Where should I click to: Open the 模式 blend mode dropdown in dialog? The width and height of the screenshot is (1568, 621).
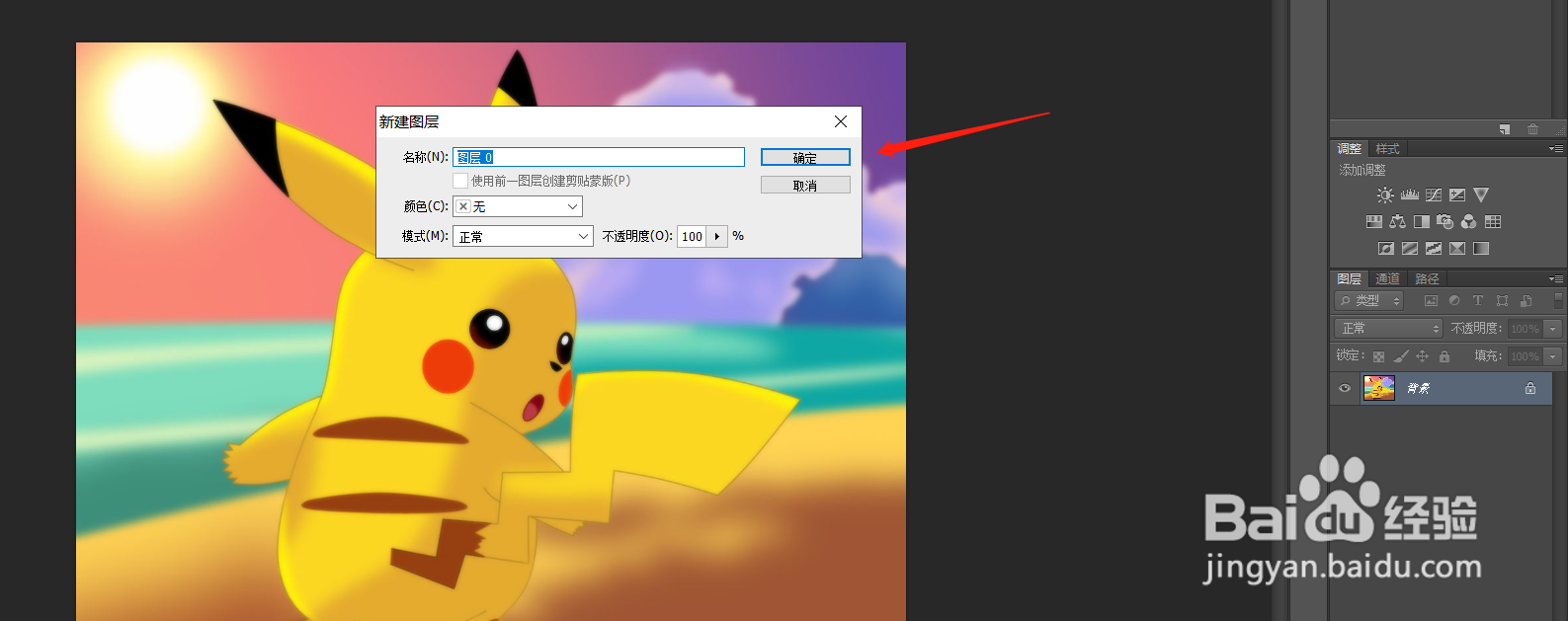pos(523,237)
